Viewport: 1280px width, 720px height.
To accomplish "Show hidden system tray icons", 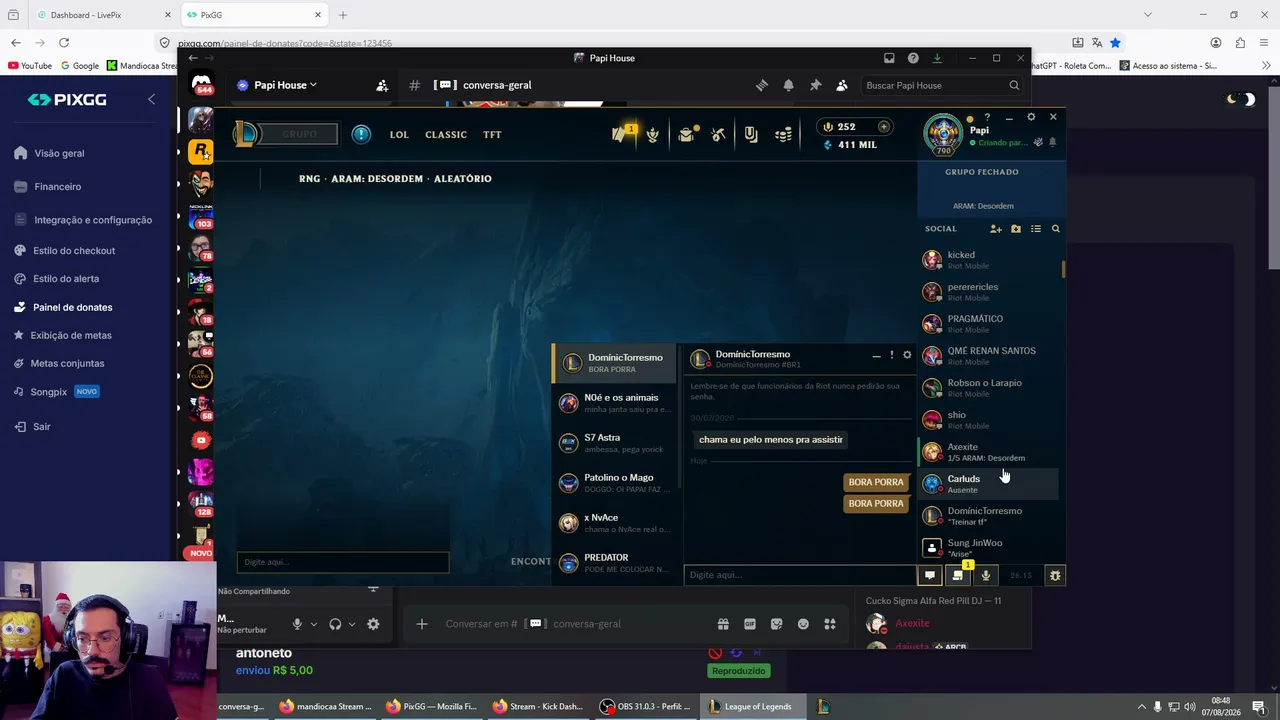I will [1141, 707].
